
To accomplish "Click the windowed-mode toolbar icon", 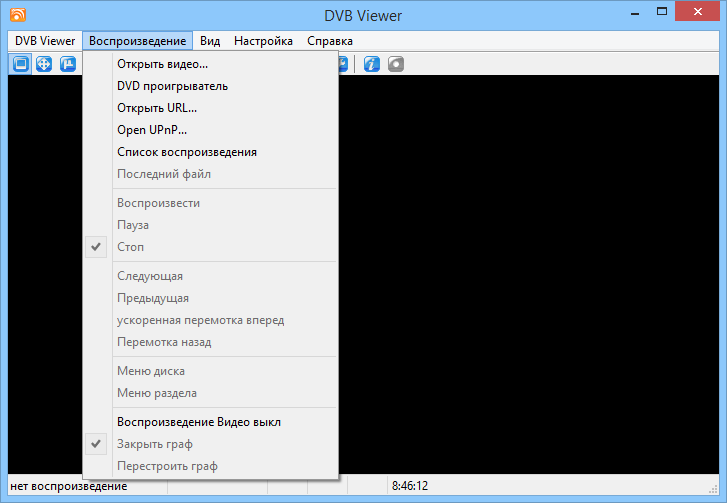I will [20, 64].
